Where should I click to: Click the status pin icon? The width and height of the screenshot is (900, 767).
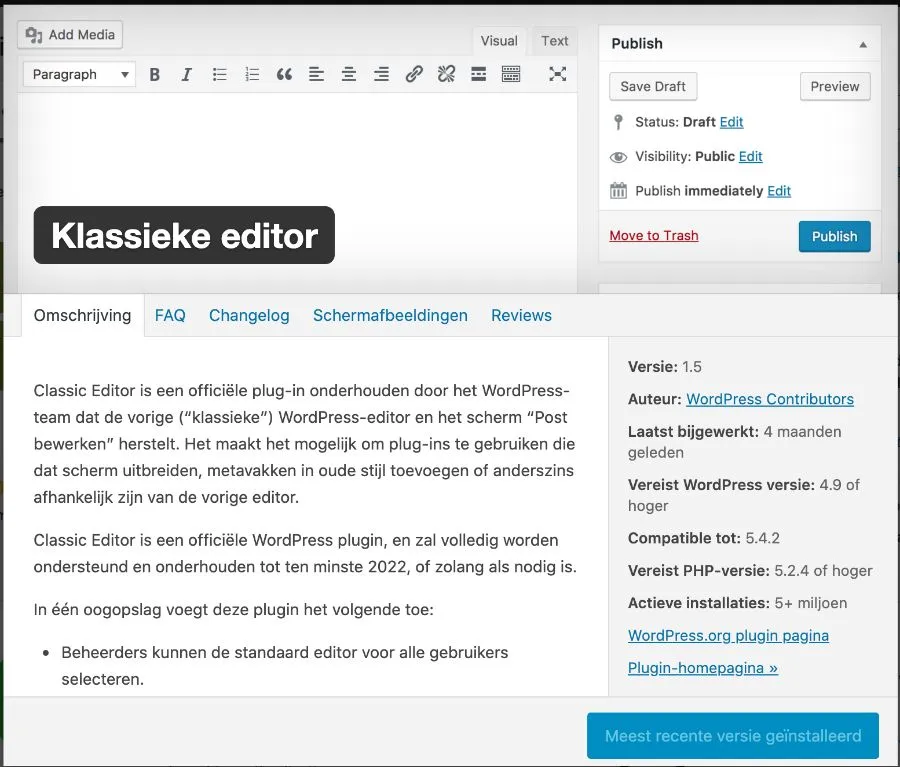618,122
